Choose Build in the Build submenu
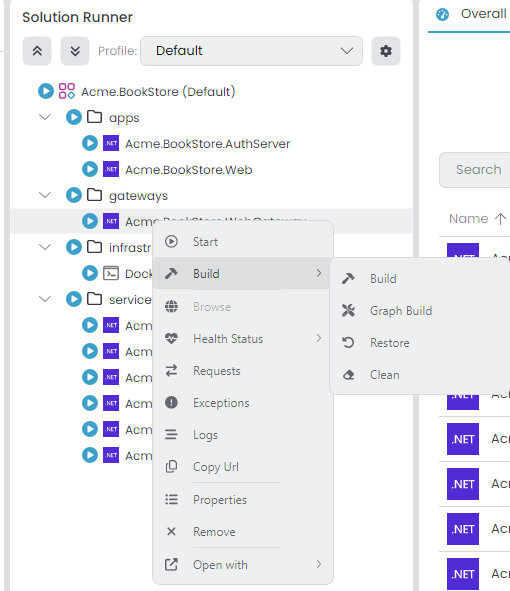The image size is (510, 591). [421, 279]
